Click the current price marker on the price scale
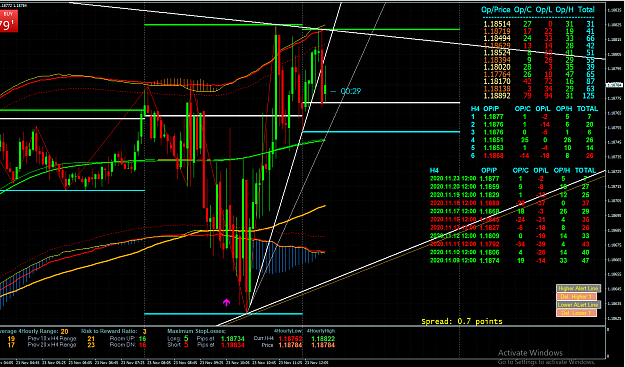 point(615,85)
